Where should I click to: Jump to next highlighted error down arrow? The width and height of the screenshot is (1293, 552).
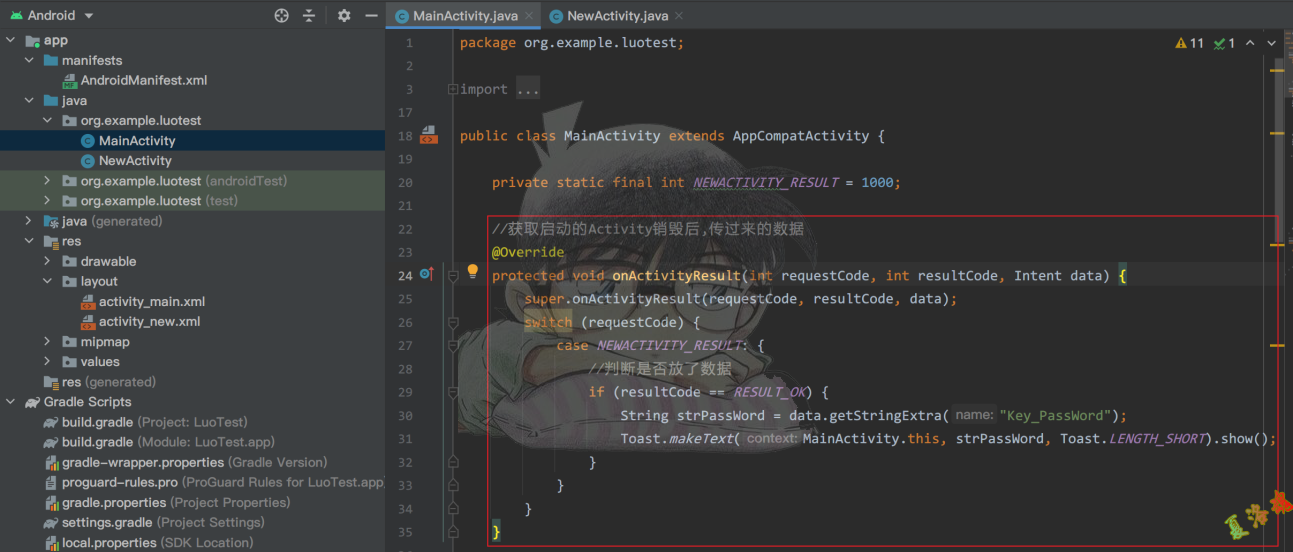pyautogui.click(x=1272, y=43)
